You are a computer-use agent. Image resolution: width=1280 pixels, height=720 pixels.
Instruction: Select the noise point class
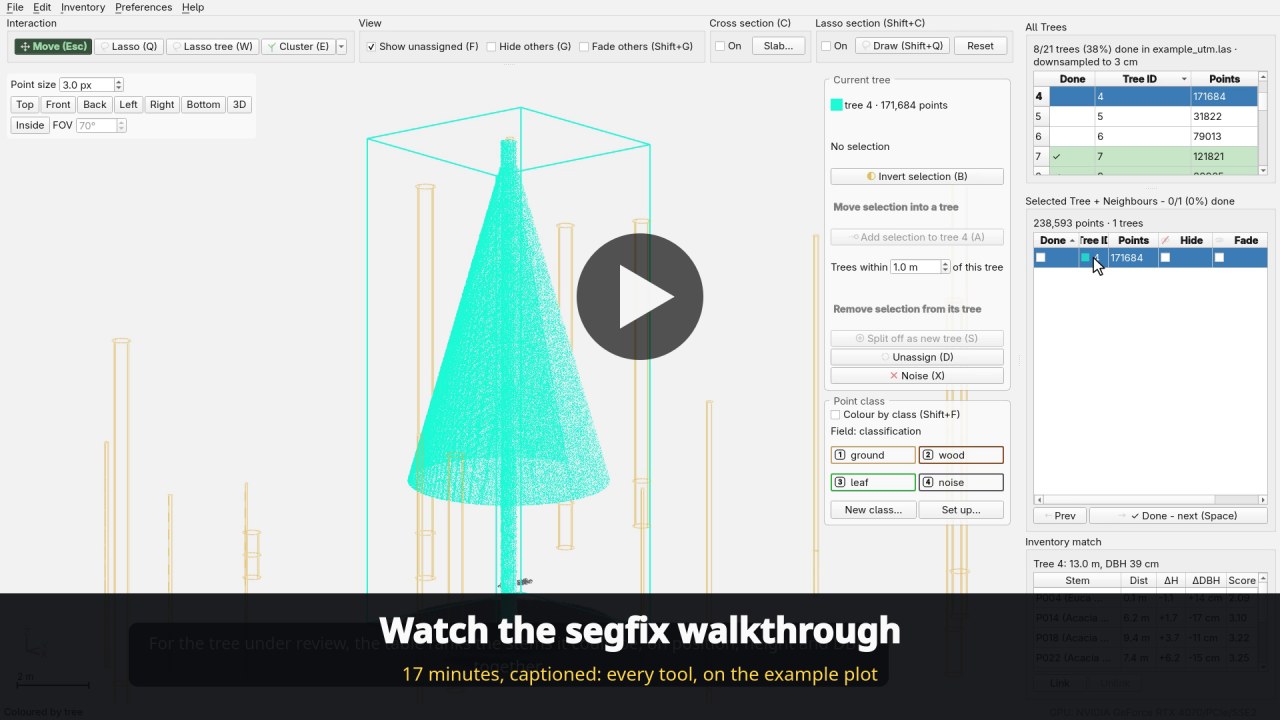pyautogui.click(x=961, y=482)
